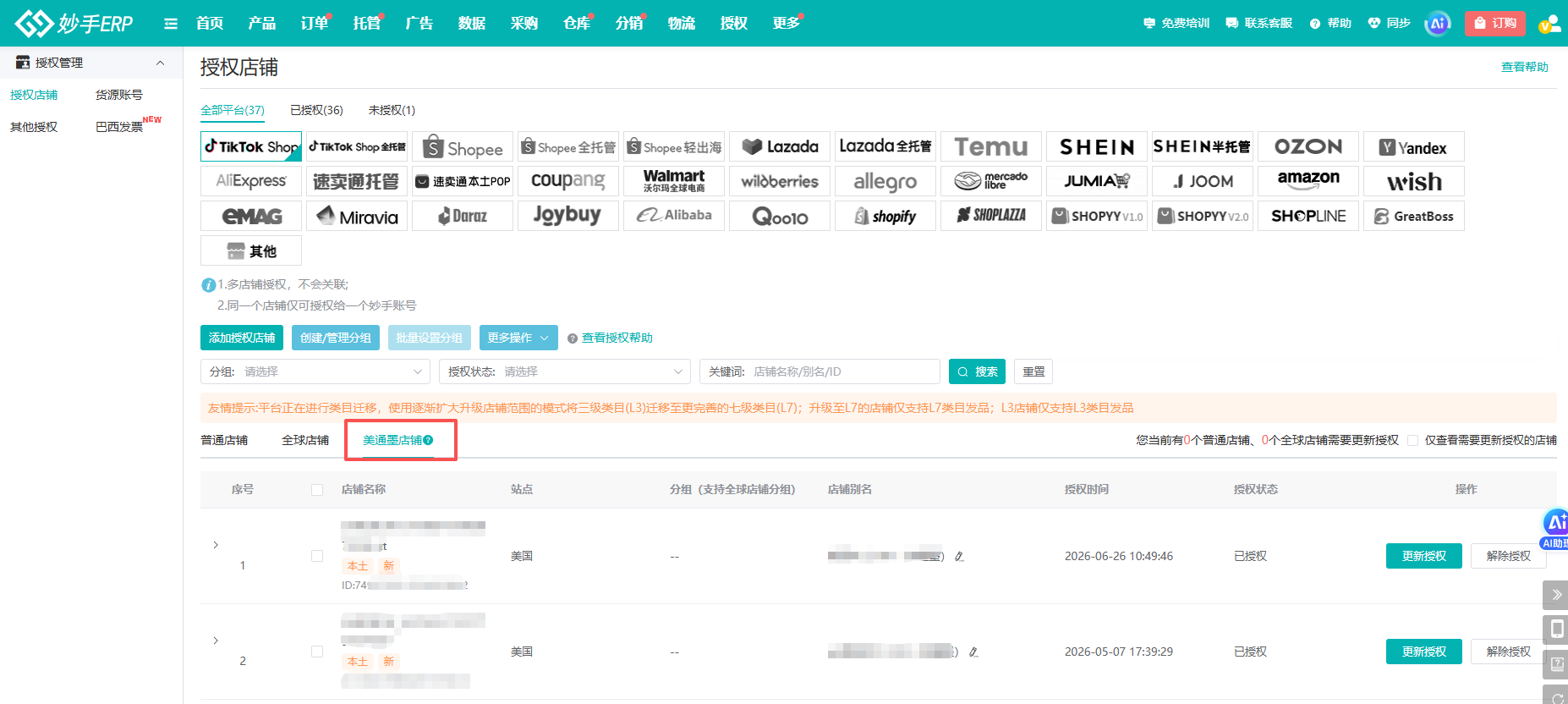The height and width of the screenshot is (704, 1568).
Task: Expand row 2 details arrow
Action: point(216,641)
